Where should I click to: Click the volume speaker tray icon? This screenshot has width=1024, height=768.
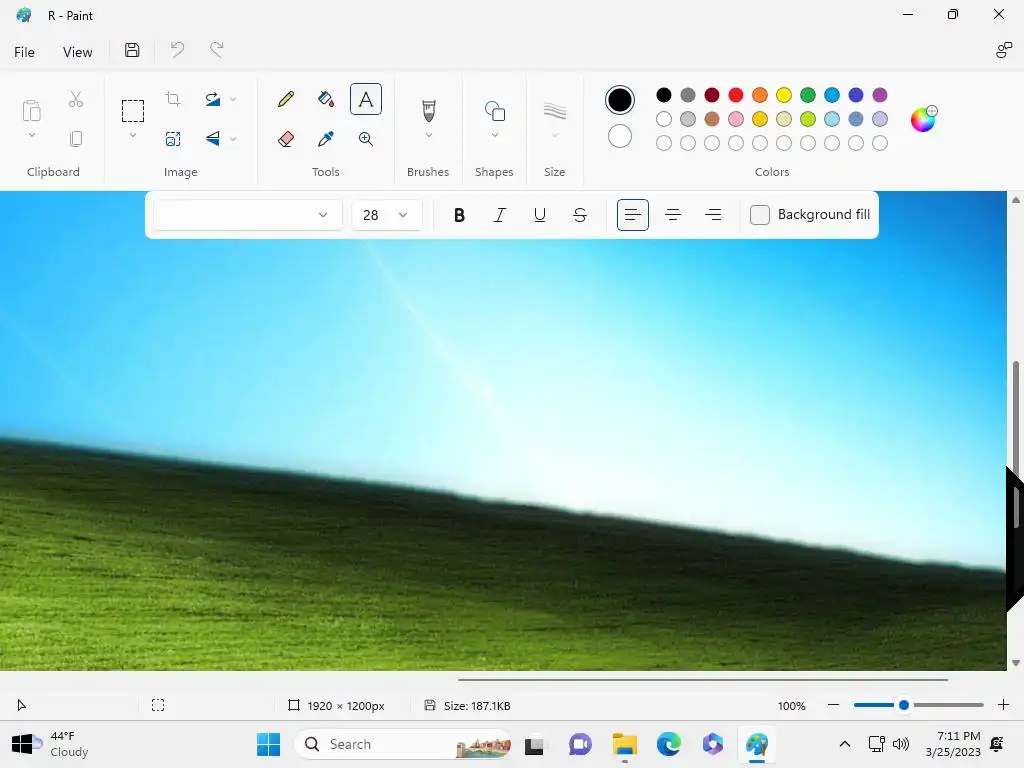[x=901, y=744]
